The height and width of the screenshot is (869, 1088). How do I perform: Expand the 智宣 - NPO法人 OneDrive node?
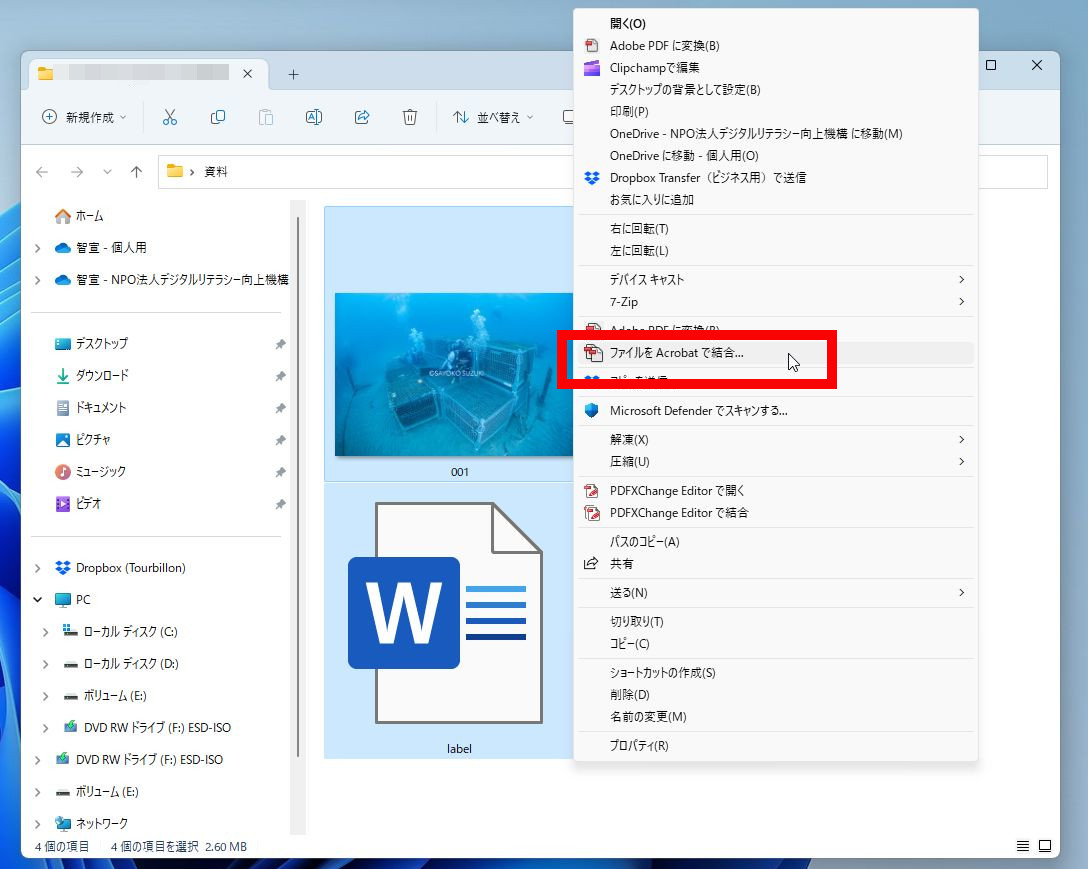click(x=37, y=280)
